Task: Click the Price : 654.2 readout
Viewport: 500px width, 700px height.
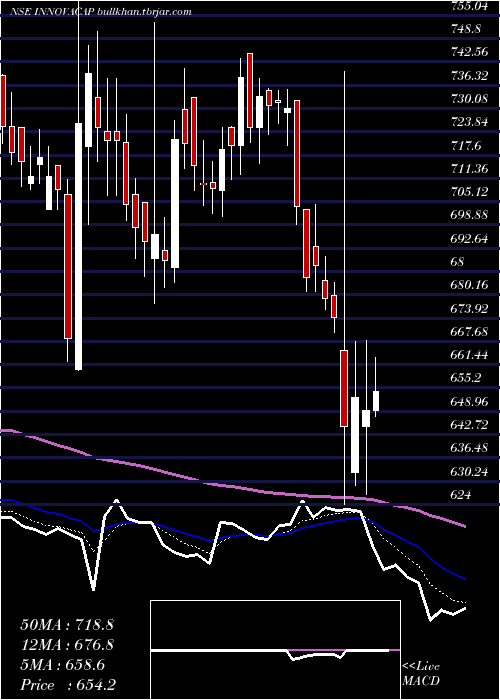Action: click(70, 685)
